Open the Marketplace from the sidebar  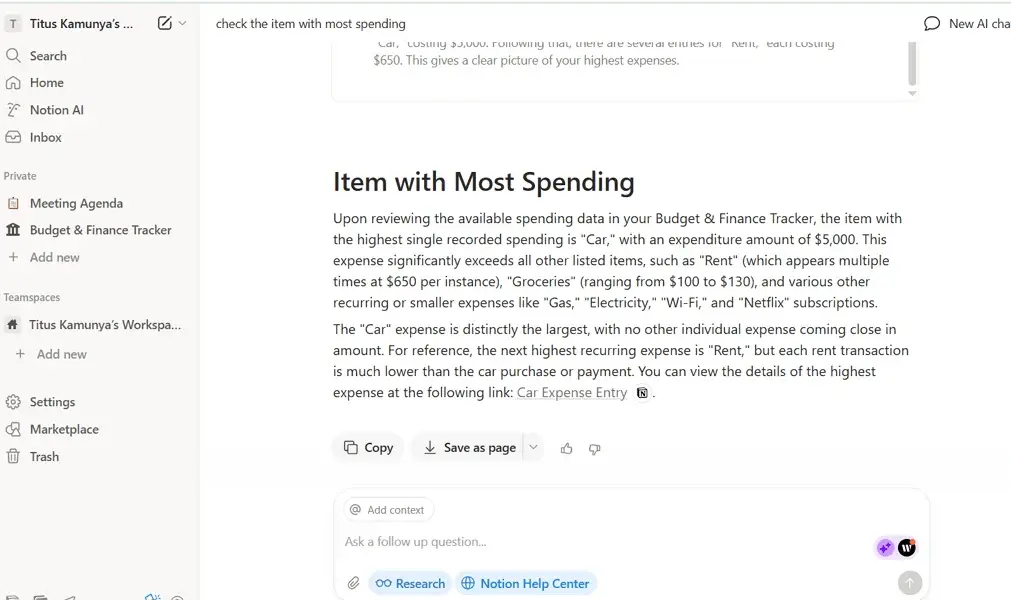tap(65, 428)
